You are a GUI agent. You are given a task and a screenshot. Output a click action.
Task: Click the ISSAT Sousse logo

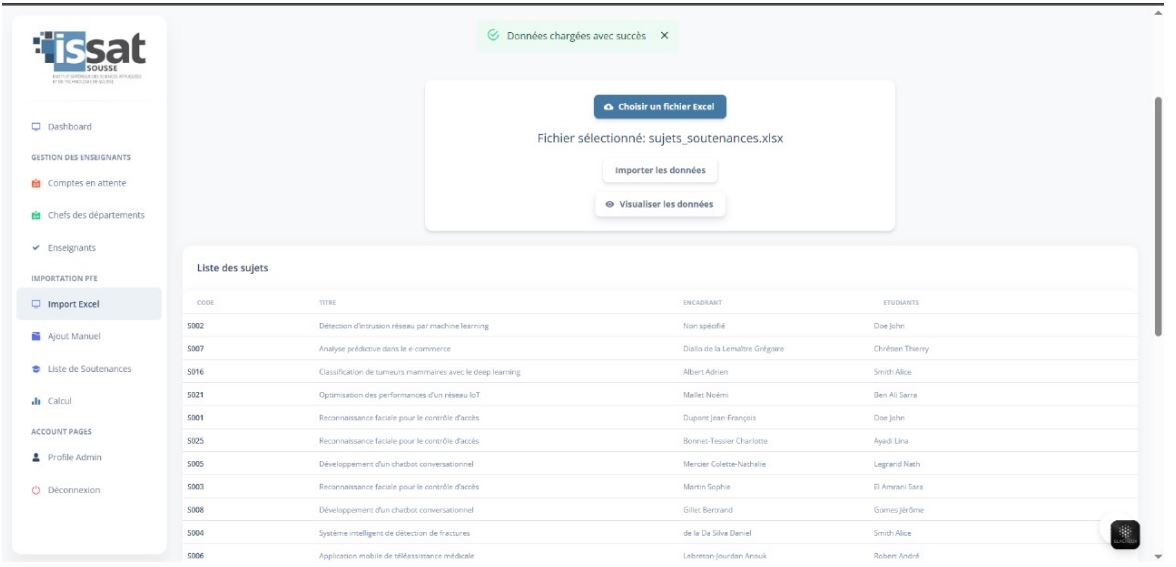89,55
